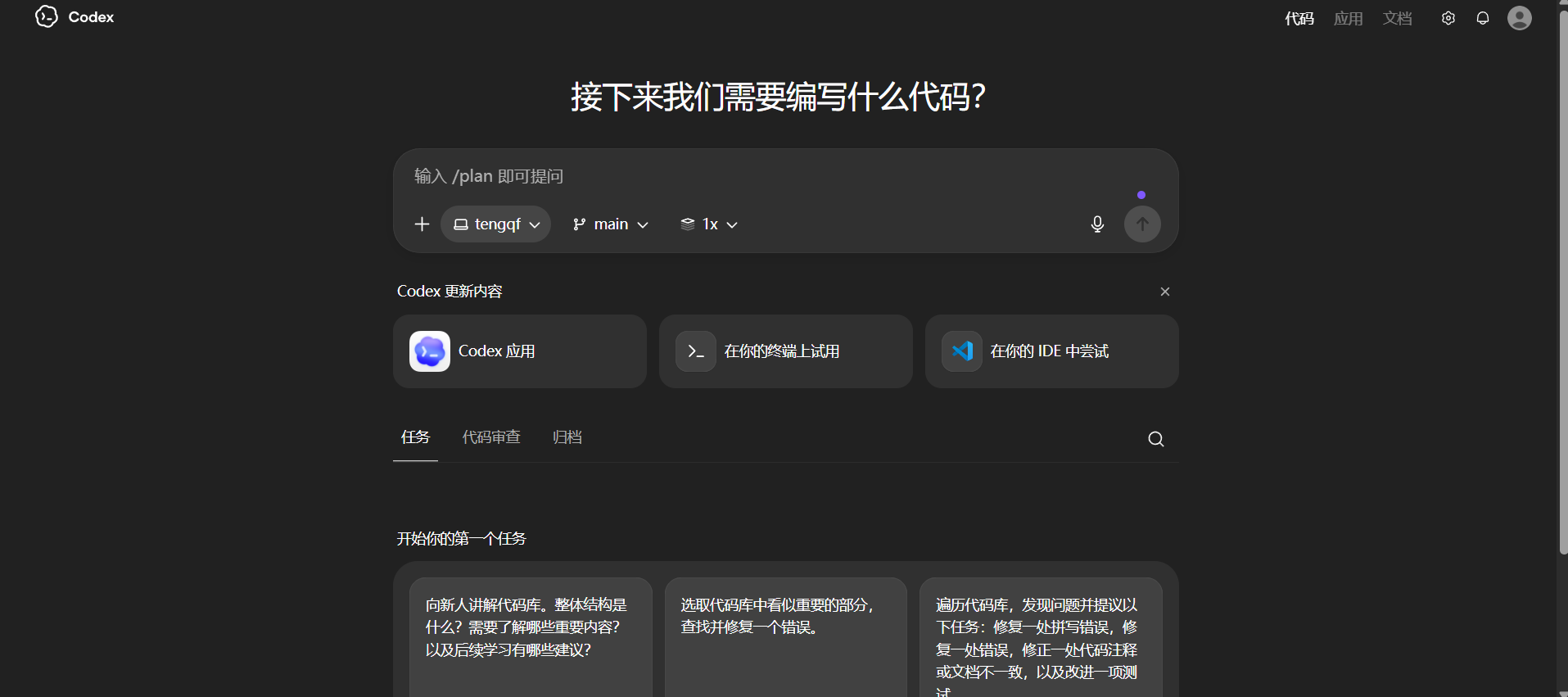The height and width of the screenshot is (697, 1568).
Task: Open the user profile avatar
Action: (1520, 18)
